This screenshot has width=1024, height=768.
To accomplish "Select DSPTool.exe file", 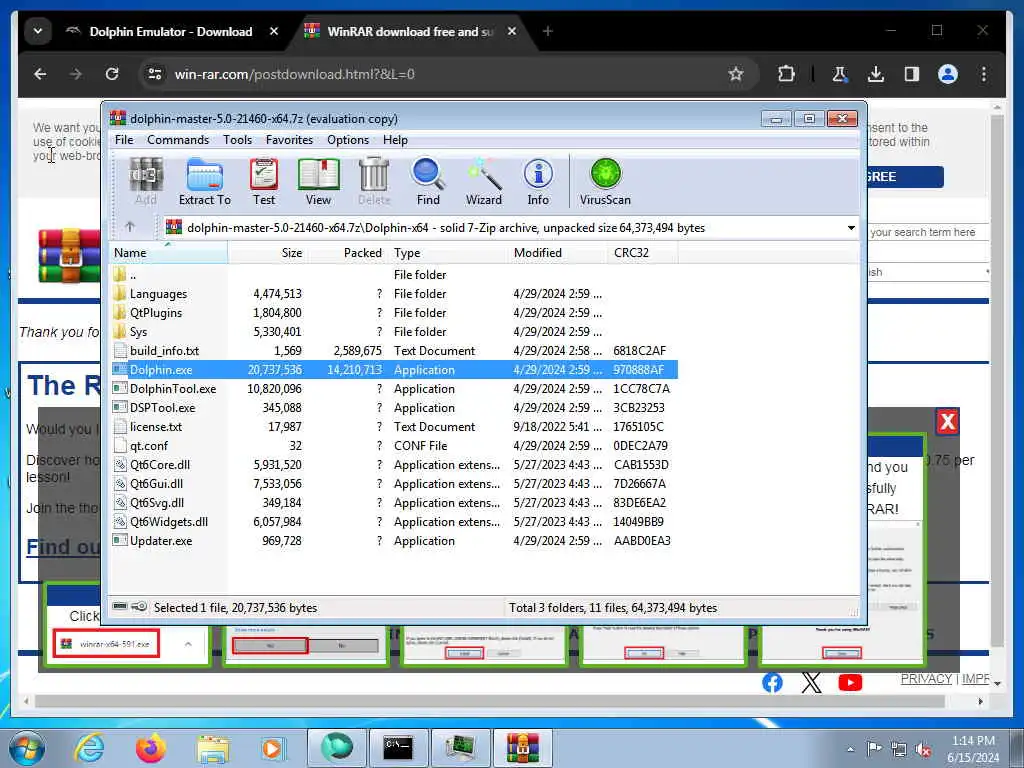I will tap(394, 408).
